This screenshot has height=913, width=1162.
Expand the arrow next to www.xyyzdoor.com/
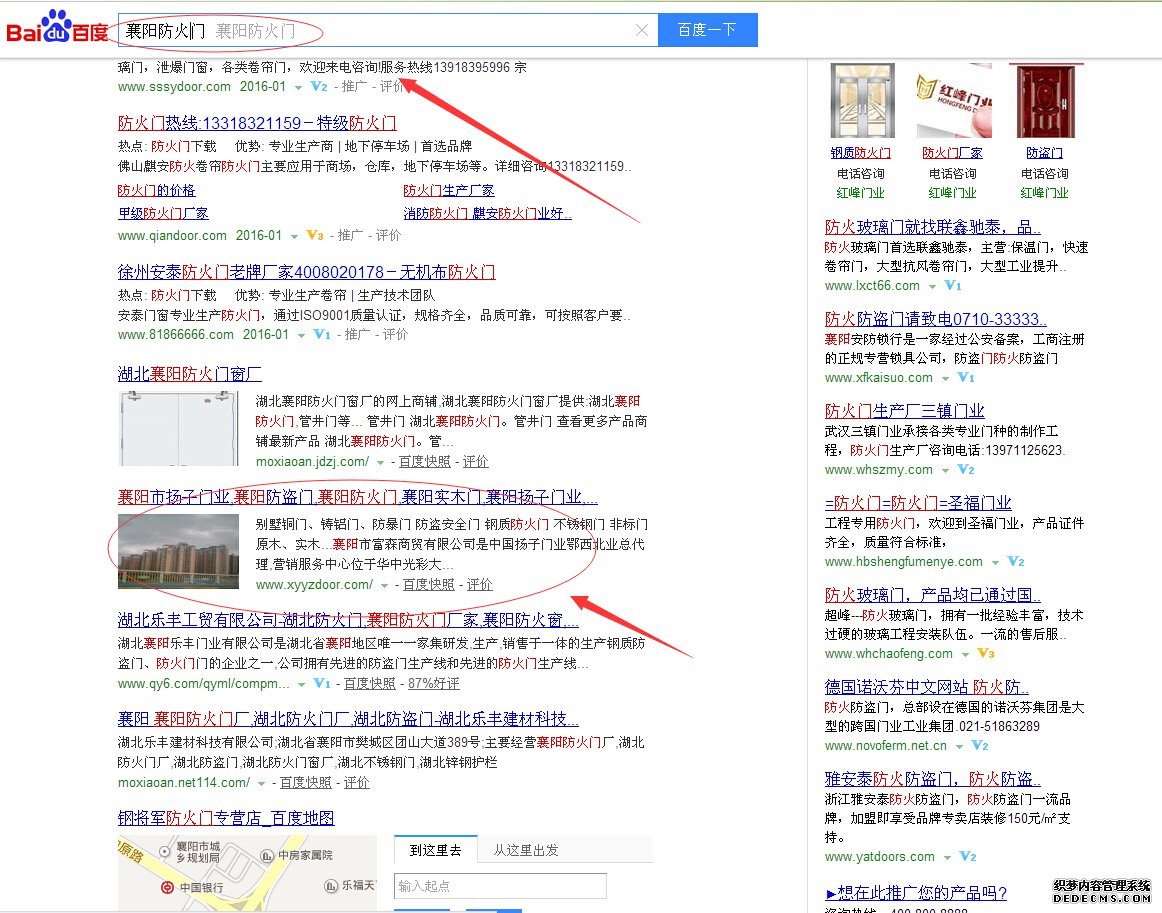385,585
